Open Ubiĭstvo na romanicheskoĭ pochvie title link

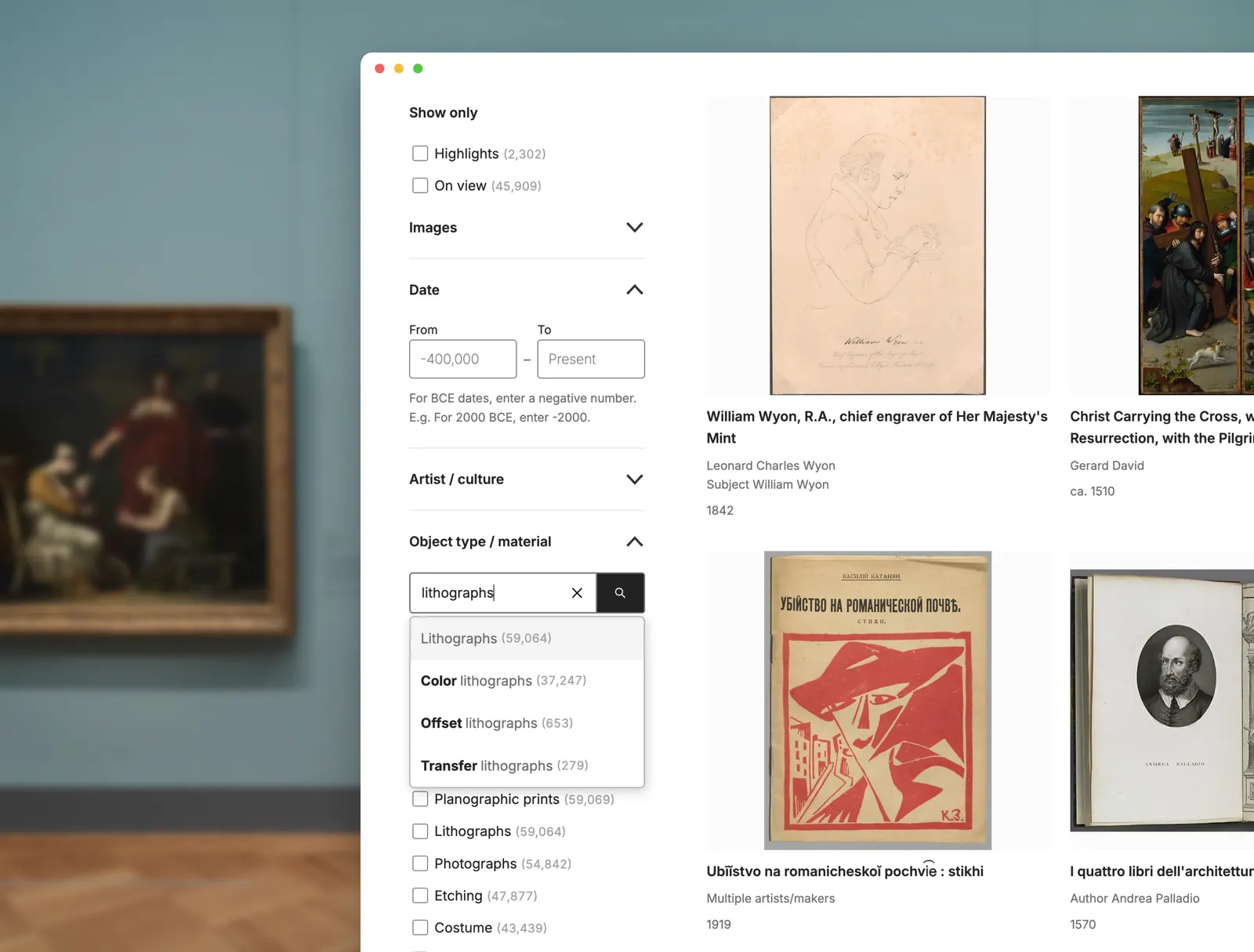tap(845, 871)
